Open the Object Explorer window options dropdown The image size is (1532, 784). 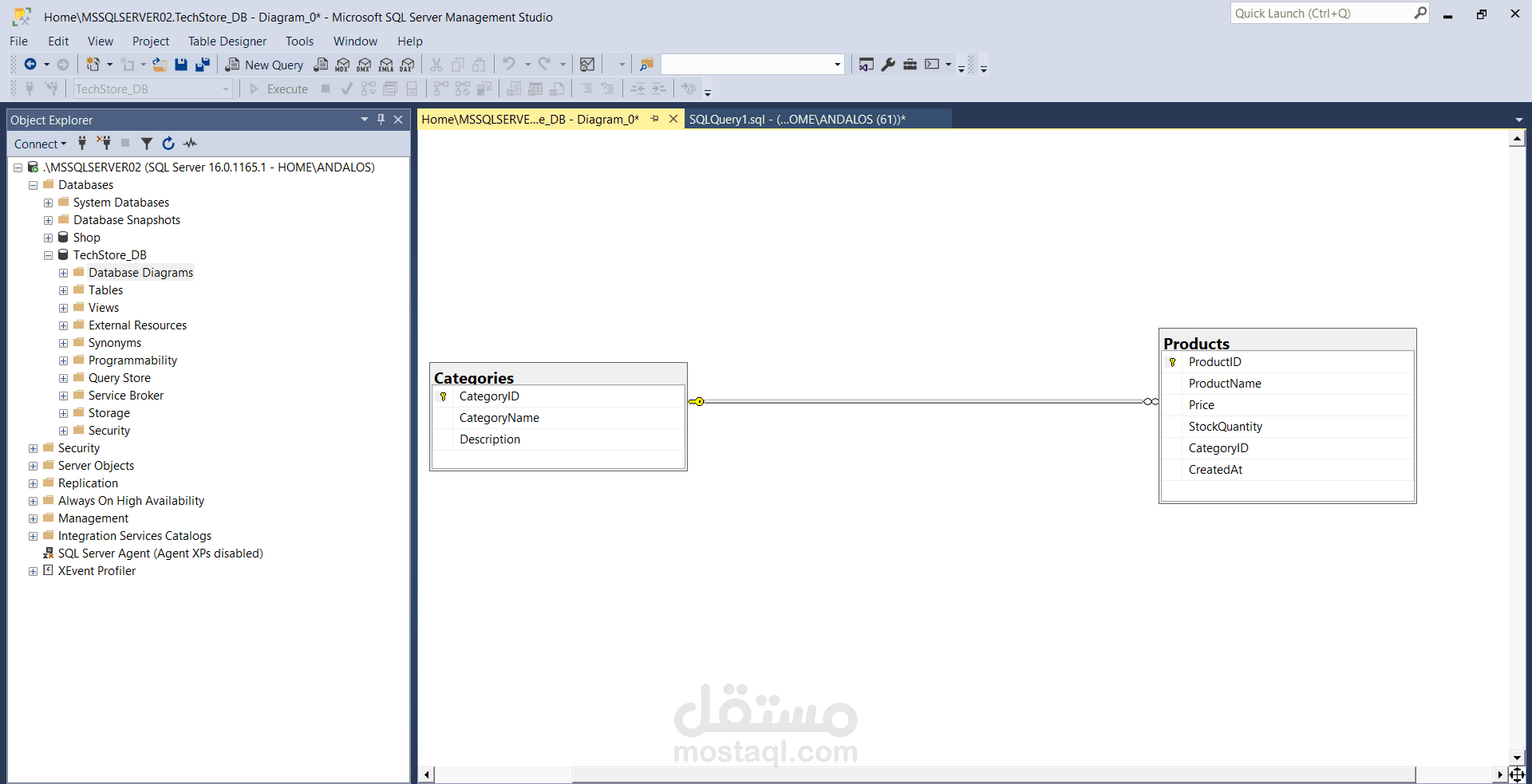point(365,120)
